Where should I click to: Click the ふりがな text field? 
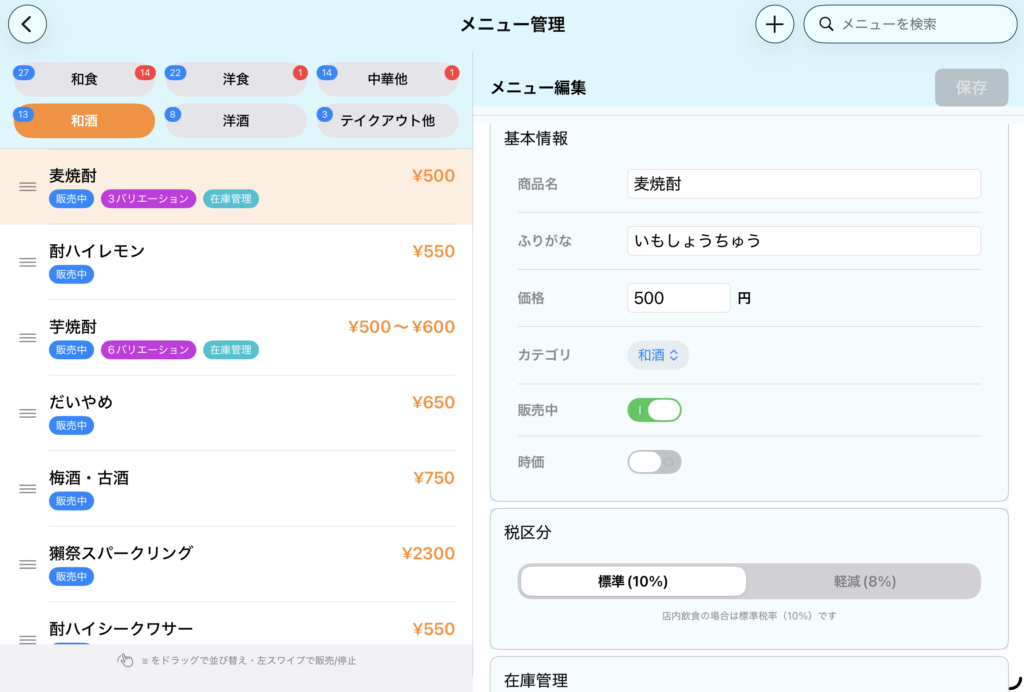804,241
